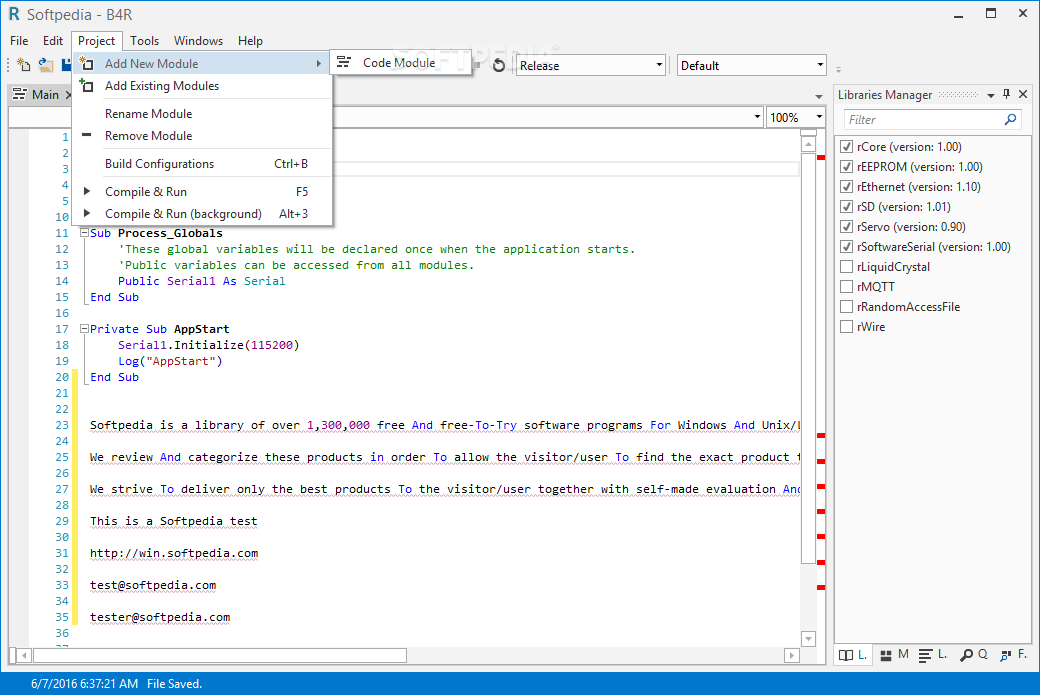
Task: Click the Remove Module minus icon
Action: pyautogui.click(x=86, y=135)
